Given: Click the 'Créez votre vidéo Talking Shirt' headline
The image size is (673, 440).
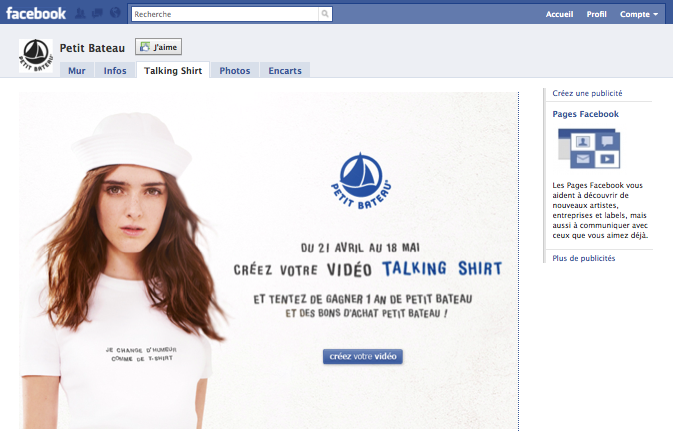Looking at the screenshot, I should 367,269.
